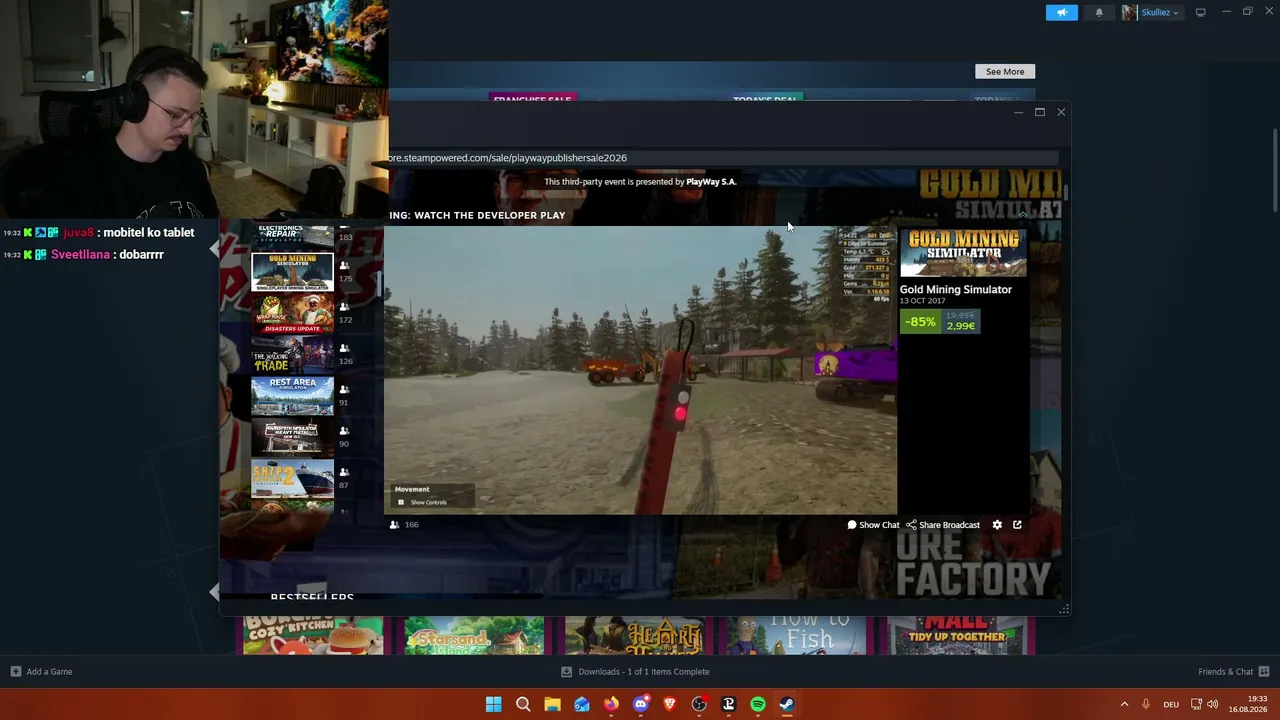
Task: Click the Share Broadcast button
Action: point(943,525)
